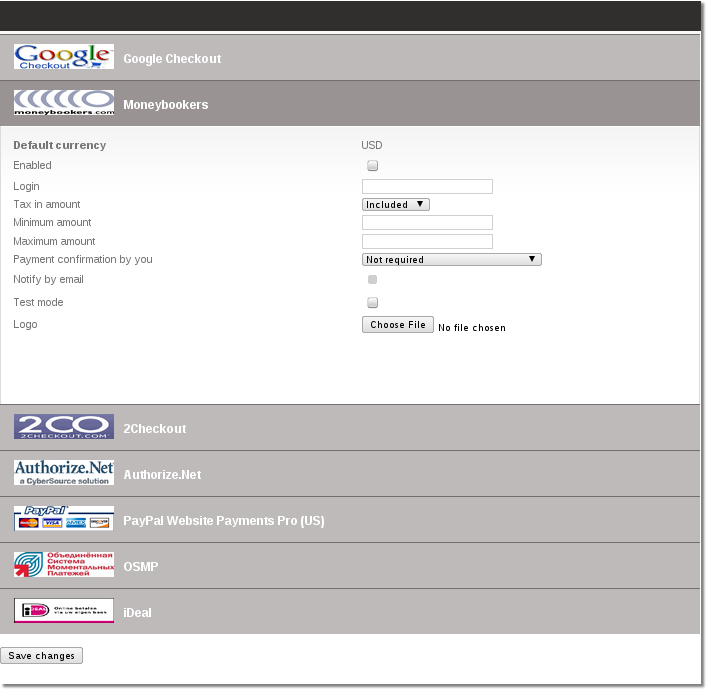Open Payment confirmation by you dropdown

452,259
